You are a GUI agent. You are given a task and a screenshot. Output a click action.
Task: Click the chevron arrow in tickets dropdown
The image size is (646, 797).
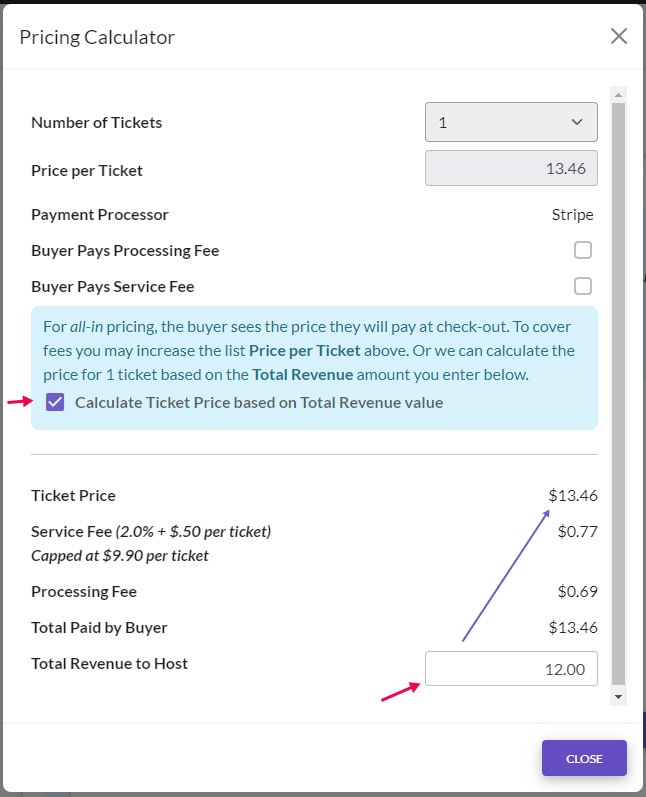576,122
